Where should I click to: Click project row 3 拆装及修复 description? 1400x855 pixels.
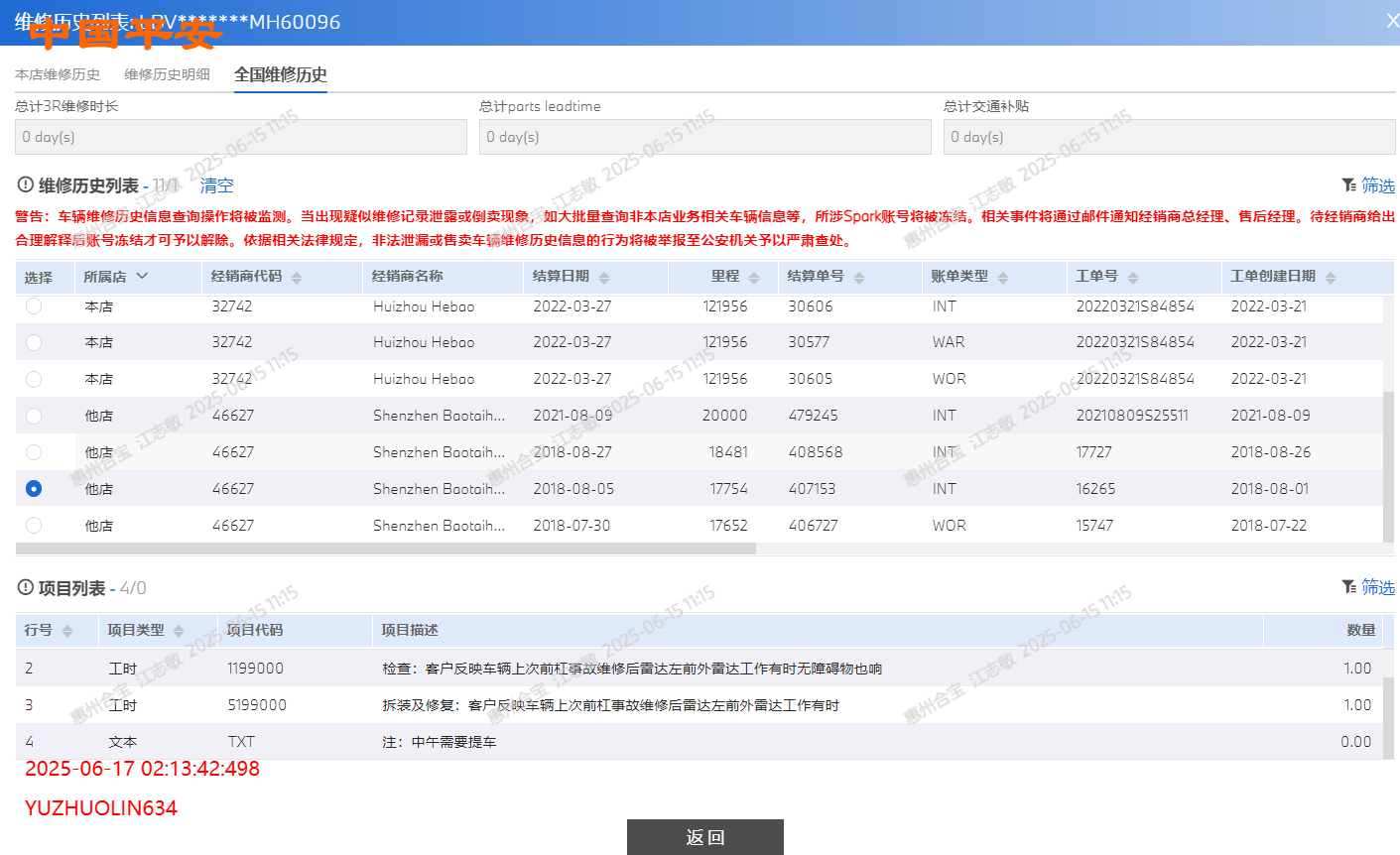coord(611,705)
